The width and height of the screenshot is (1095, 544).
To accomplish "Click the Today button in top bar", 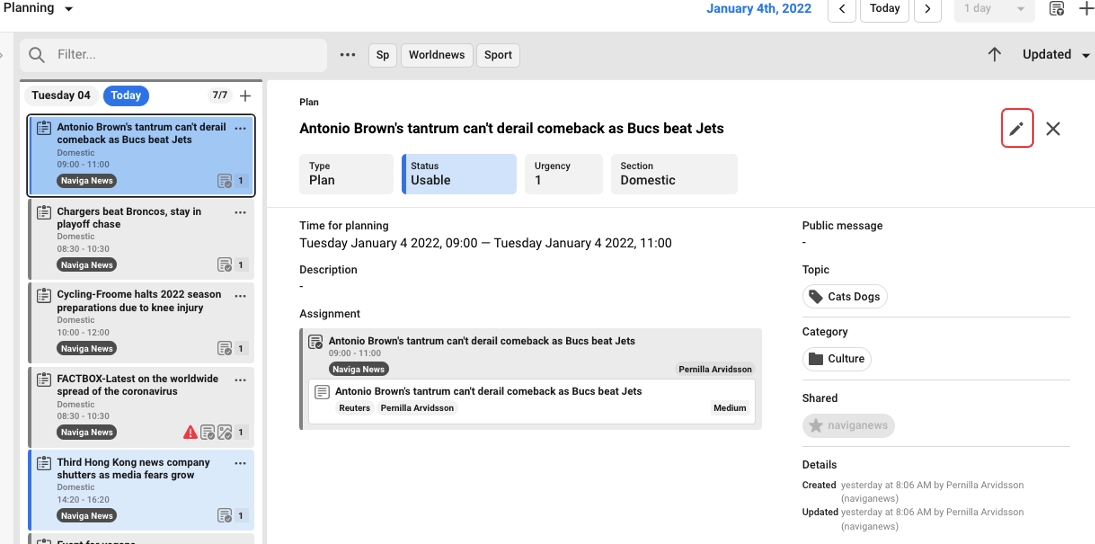I will click(884, 9).
